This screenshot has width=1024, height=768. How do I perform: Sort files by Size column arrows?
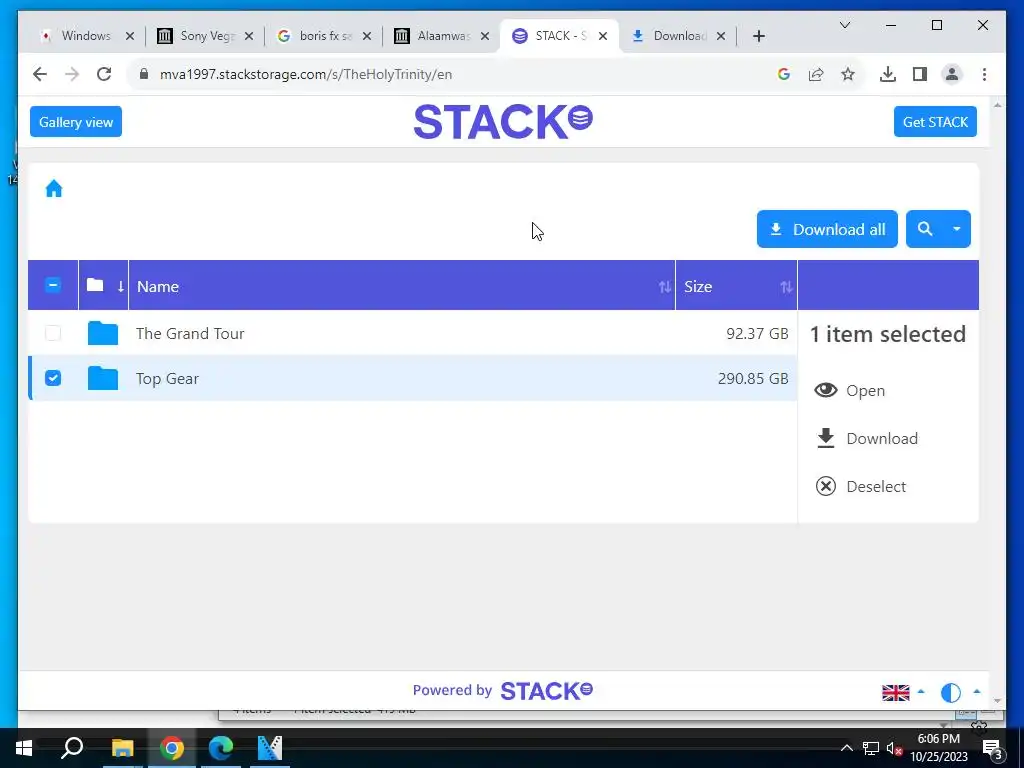(x=786, y=287)
